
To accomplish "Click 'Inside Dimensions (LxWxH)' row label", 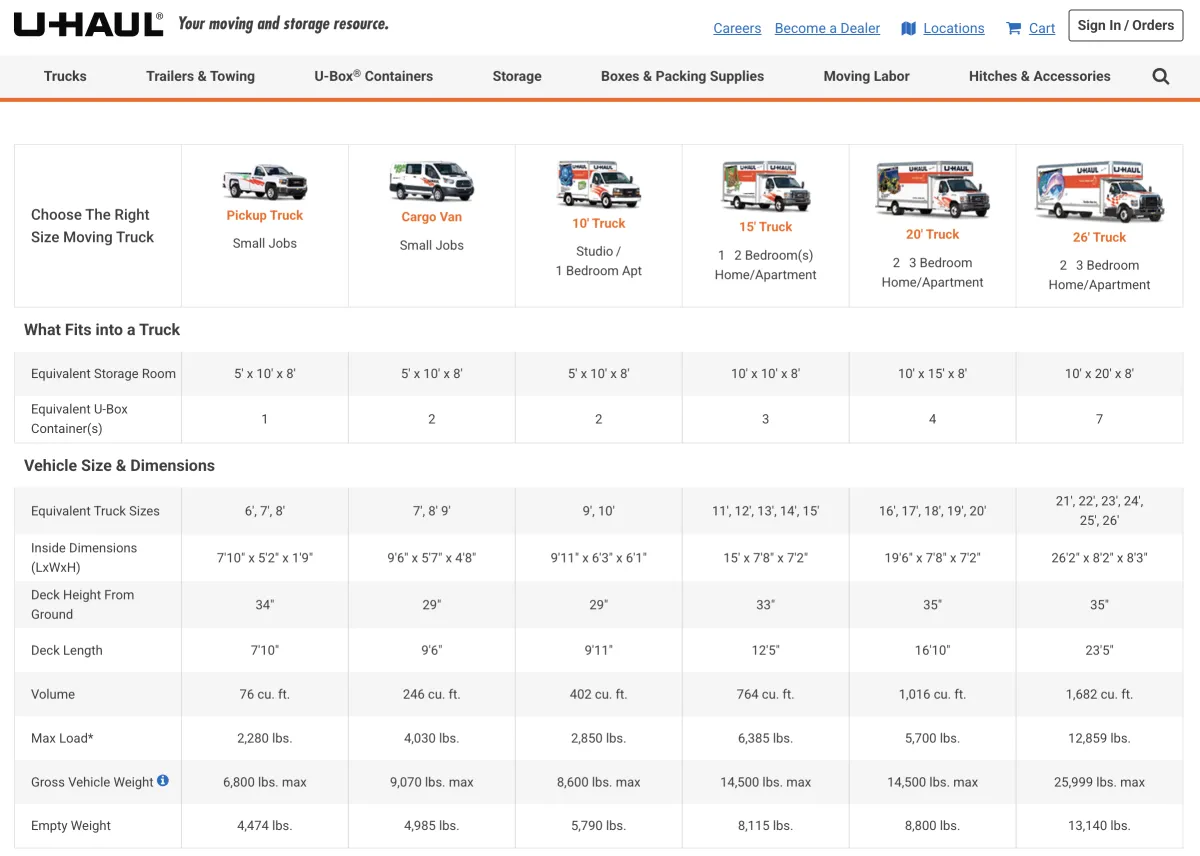I will [x=84, y=557].
